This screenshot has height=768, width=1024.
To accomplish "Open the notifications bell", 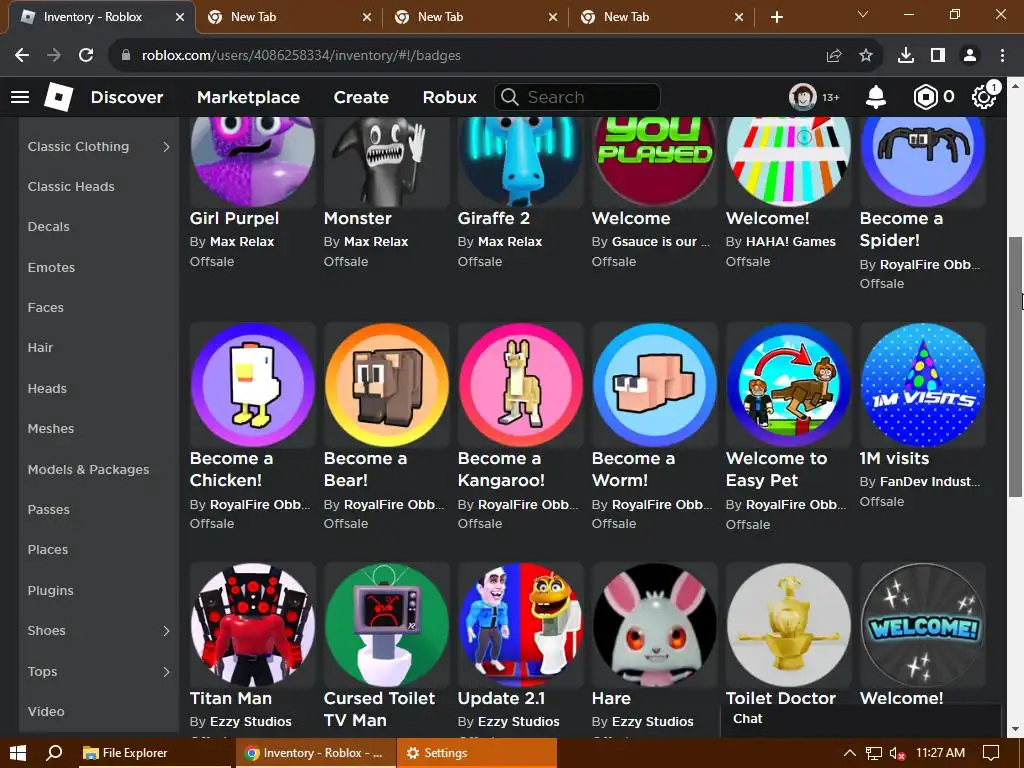I will (x=876, y=97).
